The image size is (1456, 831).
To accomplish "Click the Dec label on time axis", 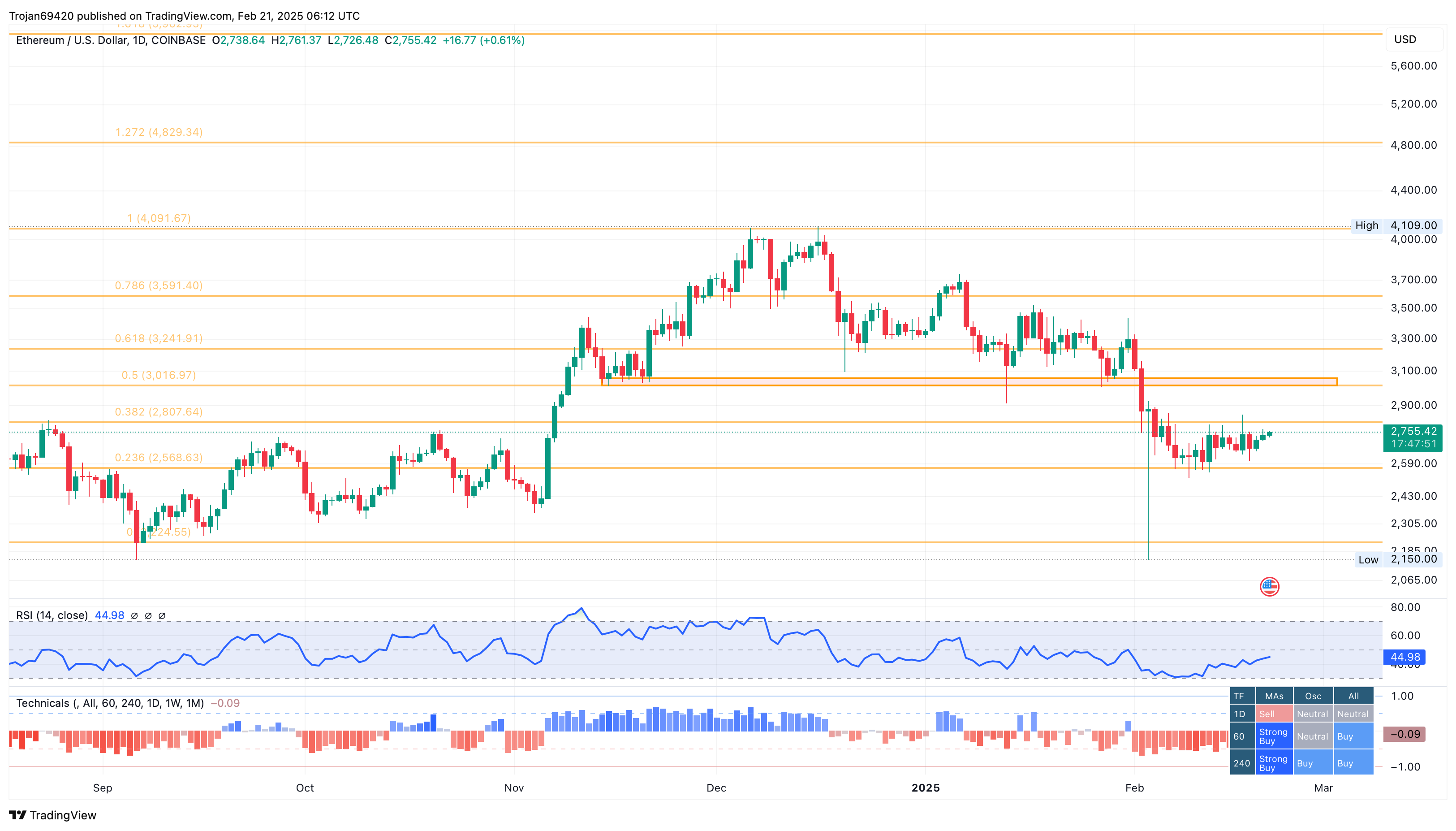I will [716, 788].
